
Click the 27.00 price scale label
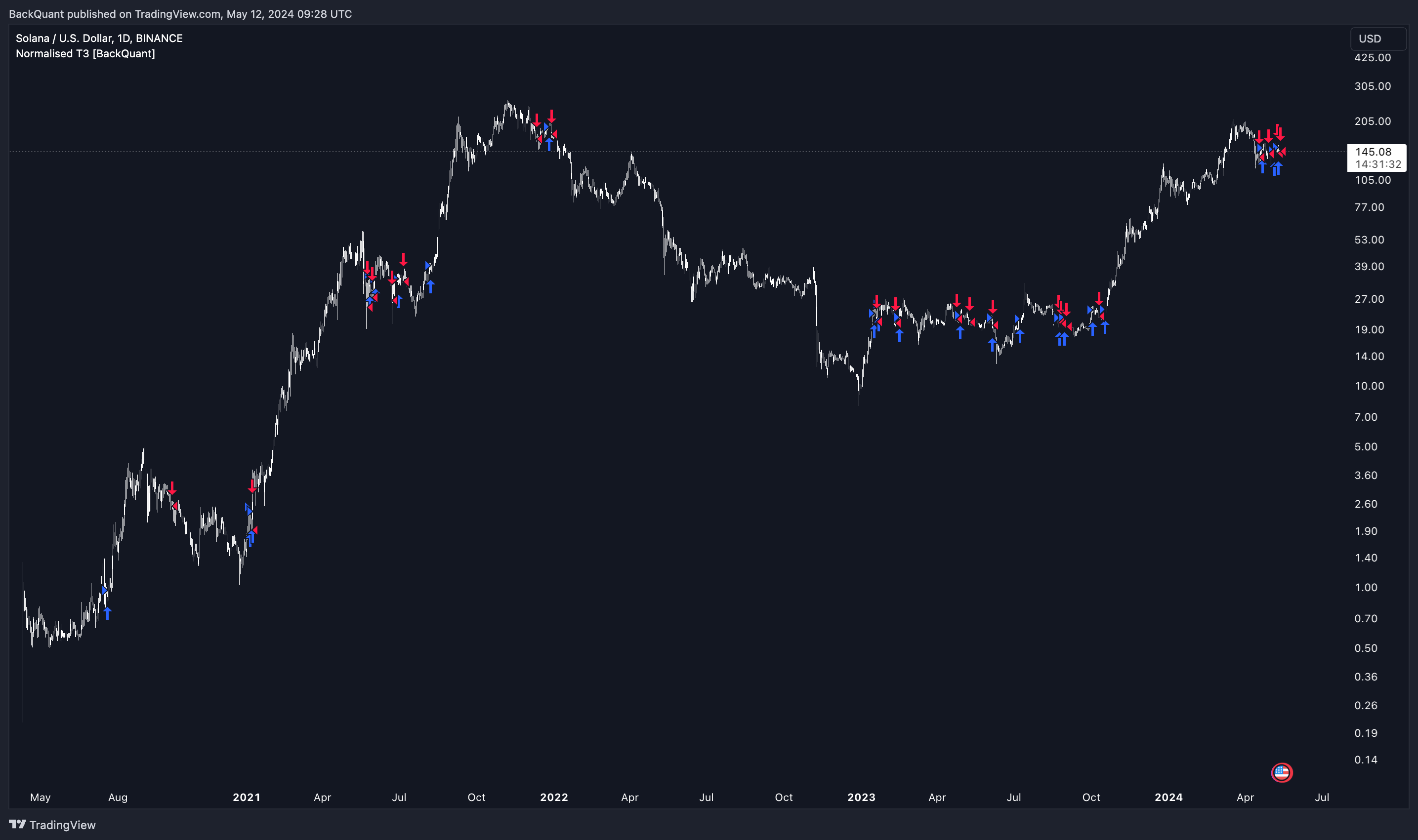[1369, 299]
